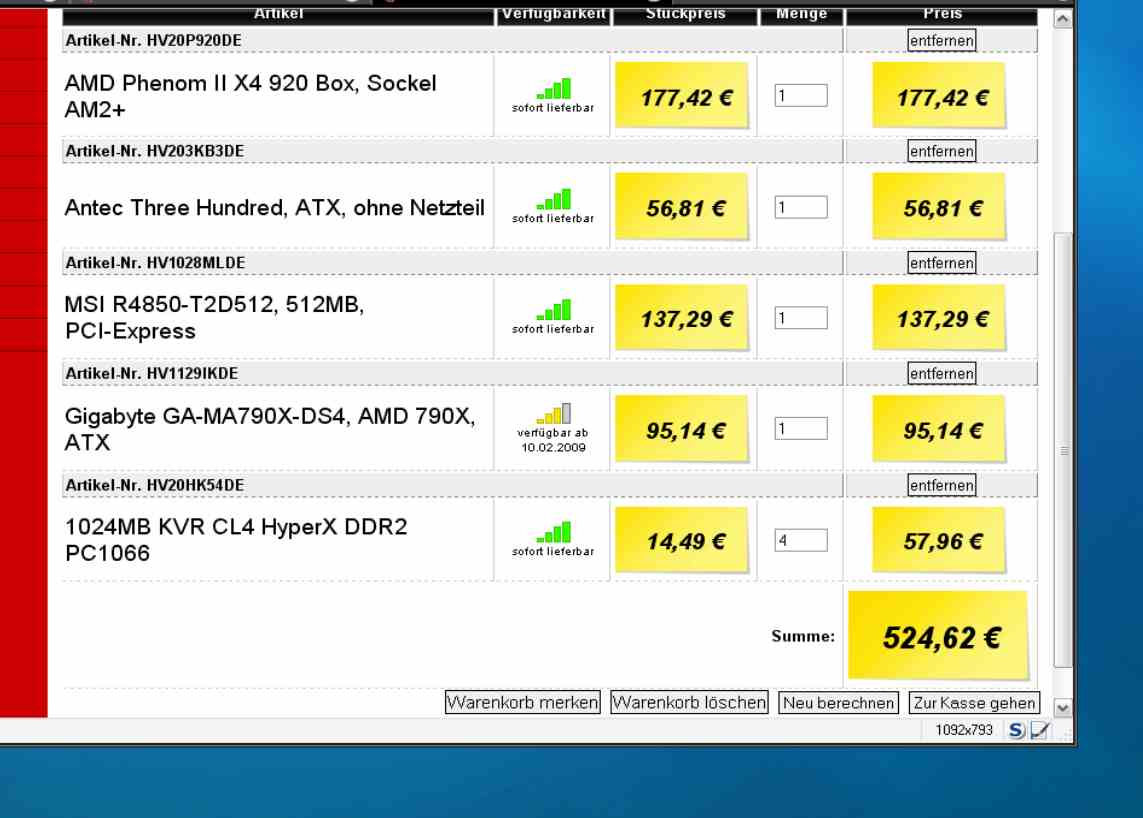Click product name MSI R4850-T2D512, 512MB
Screen dimensions: 1143x818
click(214, 318)
